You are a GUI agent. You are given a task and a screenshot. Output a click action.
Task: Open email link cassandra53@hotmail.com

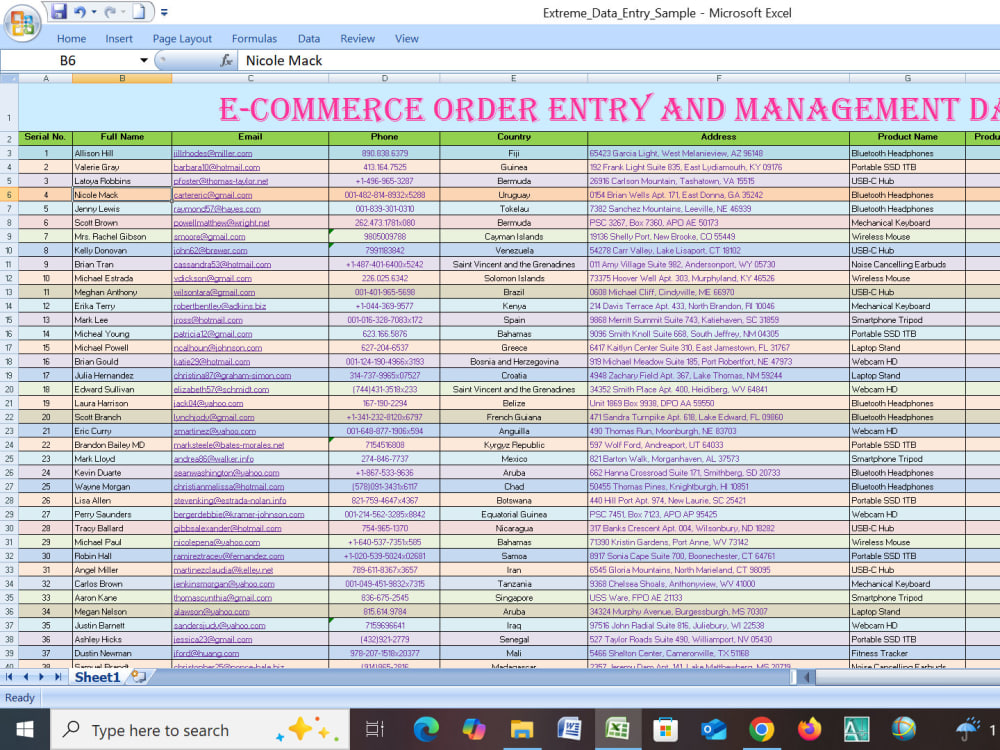(222, 265)
